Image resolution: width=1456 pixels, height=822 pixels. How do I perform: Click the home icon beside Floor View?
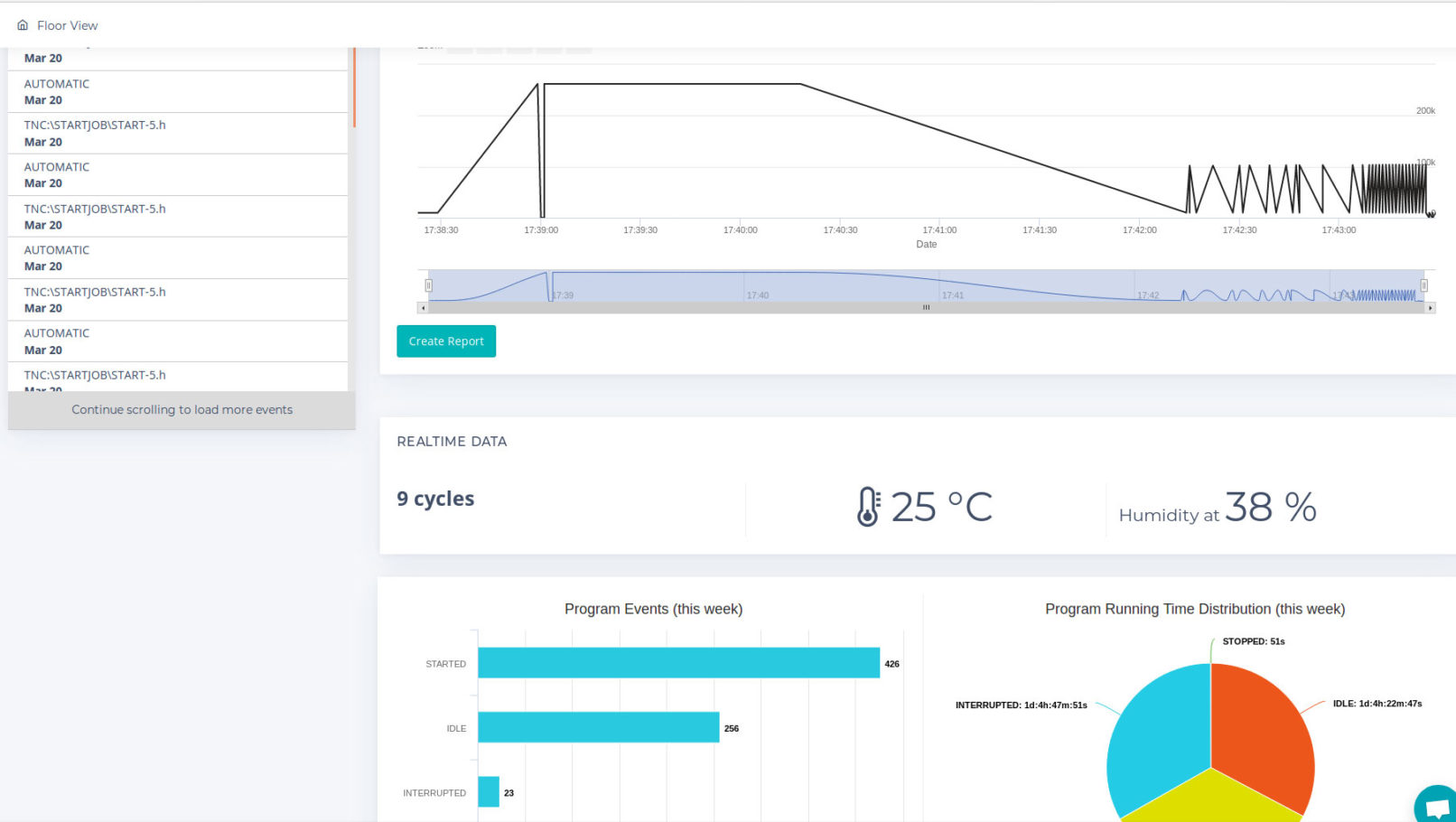(x=23, y=25)
